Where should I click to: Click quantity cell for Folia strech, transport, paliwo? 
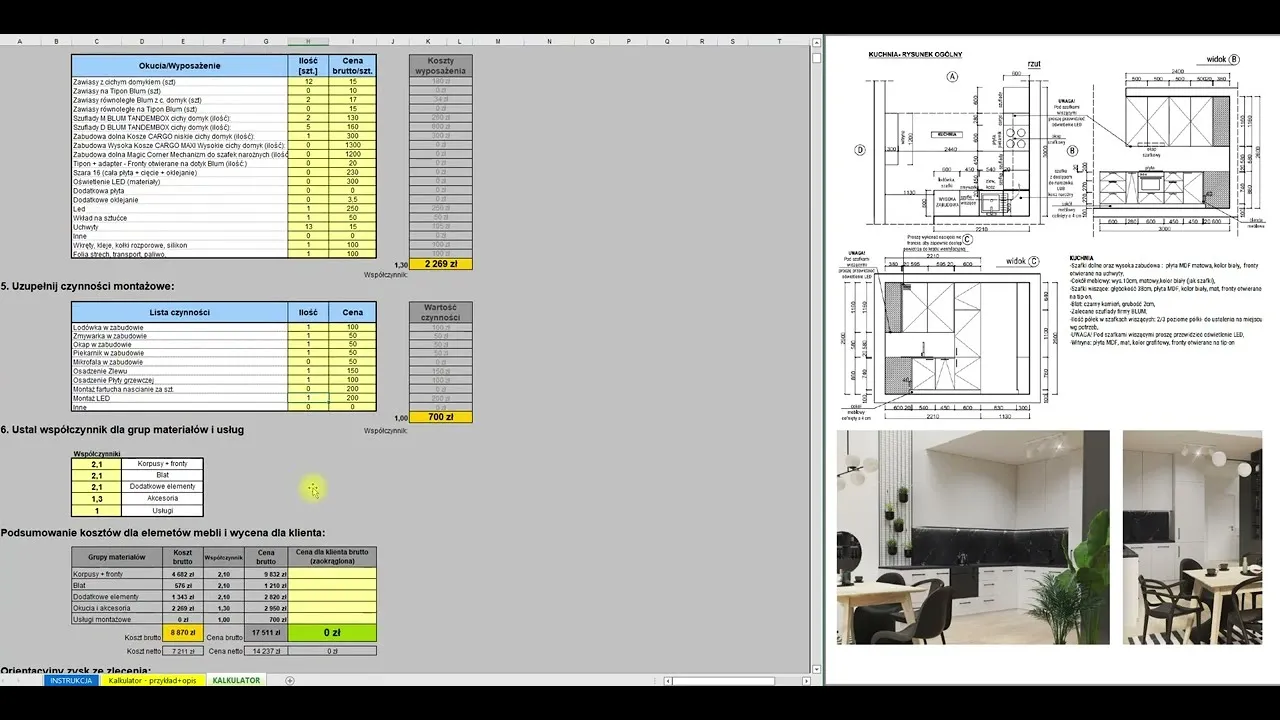coord(308,254)
